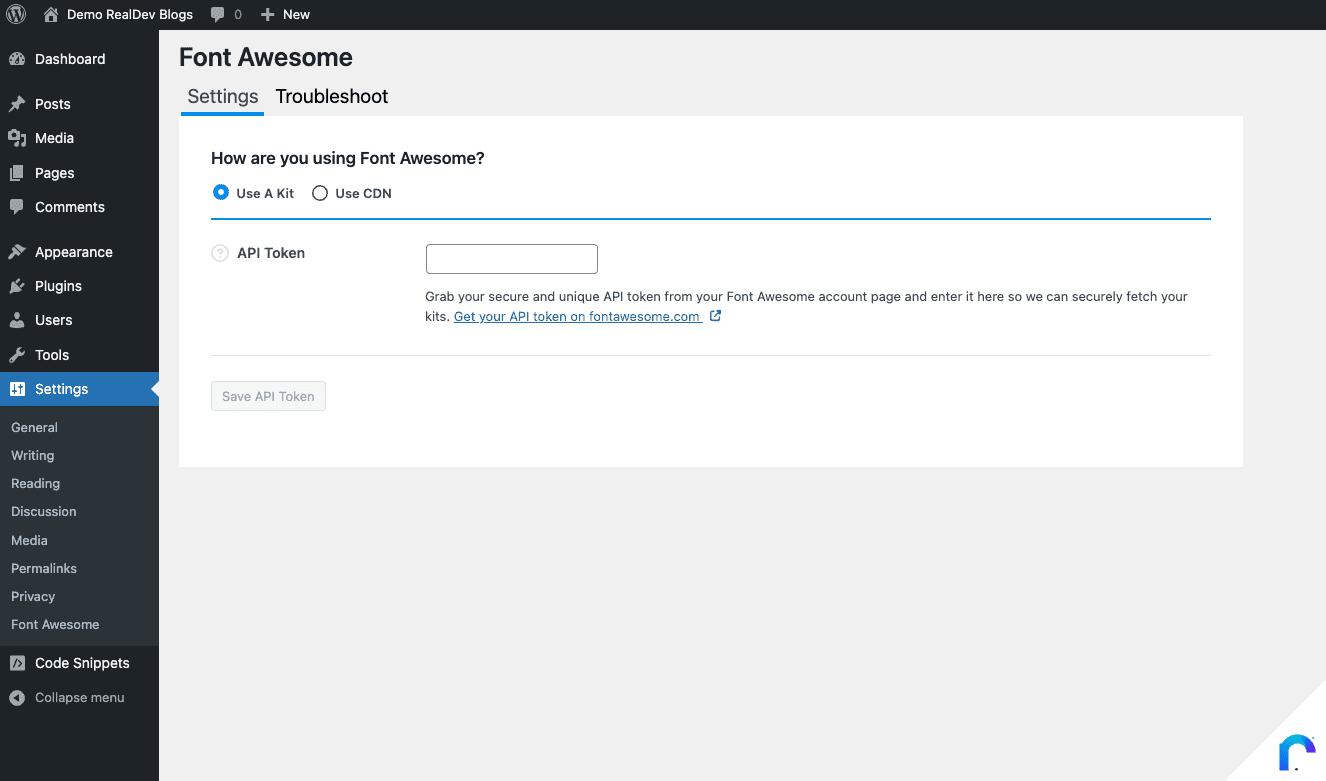Open the Pages menu

79,173
